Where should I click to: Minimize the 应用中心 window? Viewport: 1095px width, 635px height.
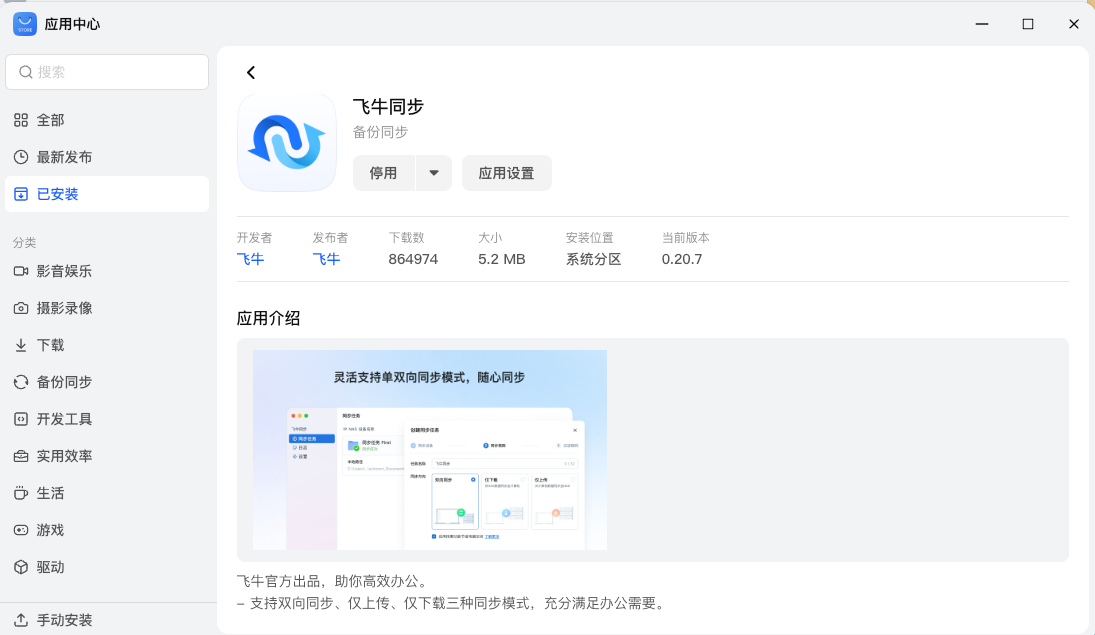point(982,24)
